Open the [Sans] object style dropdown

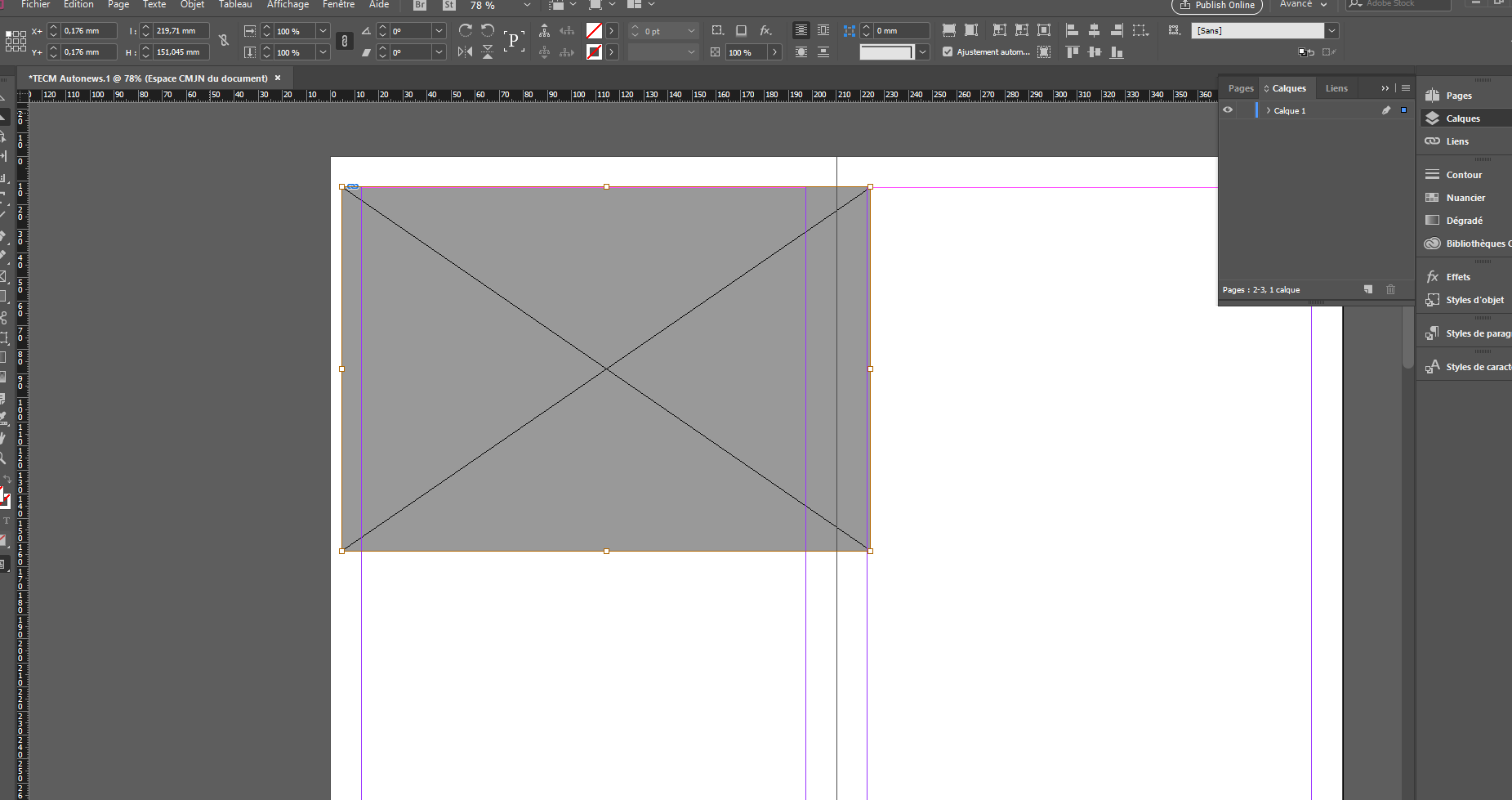(x=1332, y=30)
